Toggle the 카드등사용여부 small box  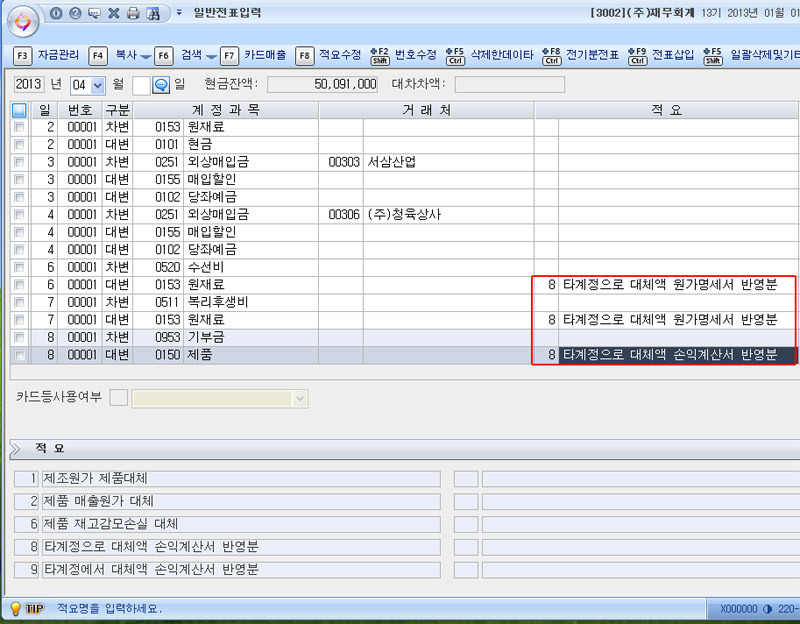pyautogui.click(x=118, y=397)
